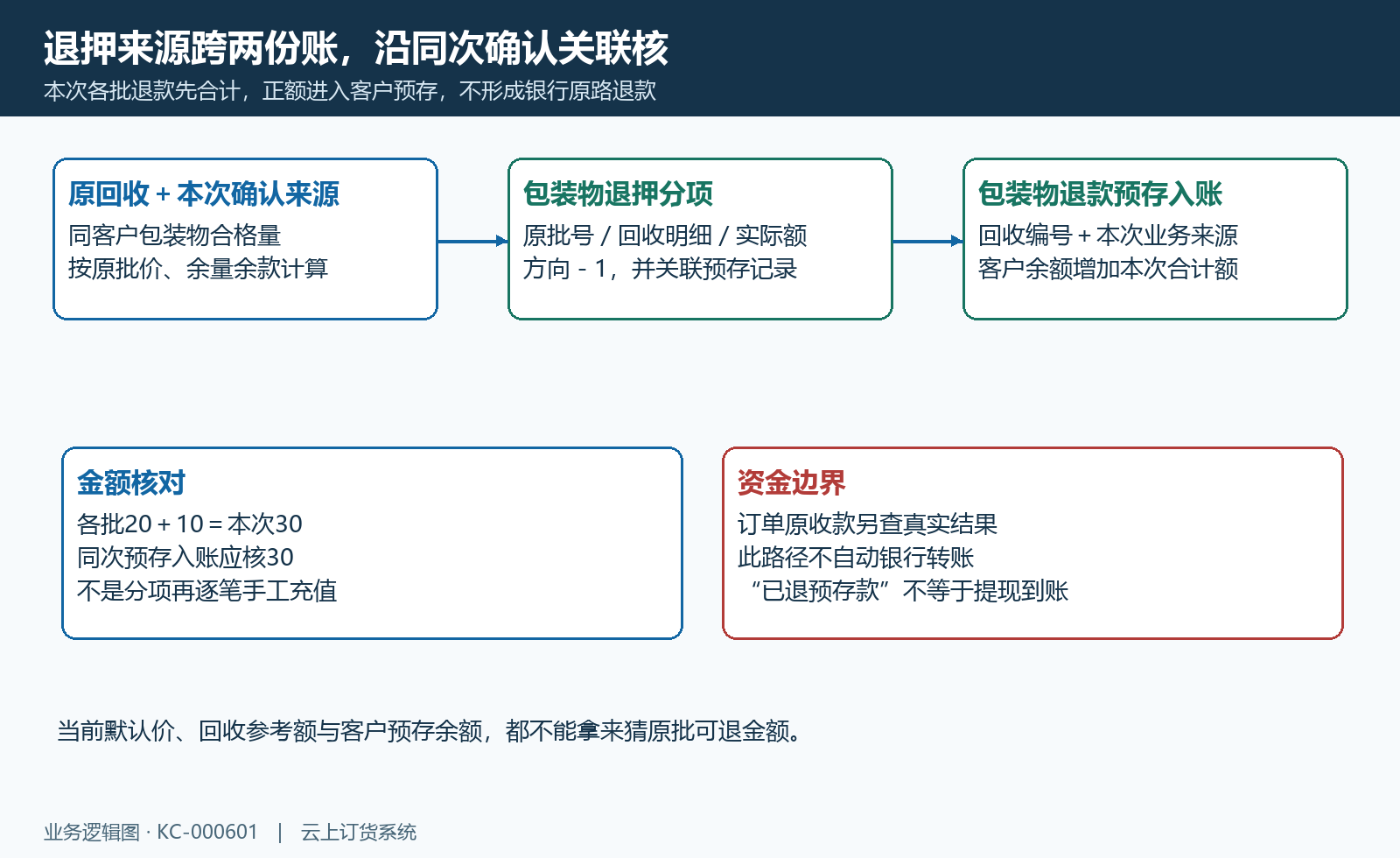Click the title 退押来源跨两份账，沿同次确认关联核
The height and width of the screenshot is (858, 1400).
click(x=356, y=48)
